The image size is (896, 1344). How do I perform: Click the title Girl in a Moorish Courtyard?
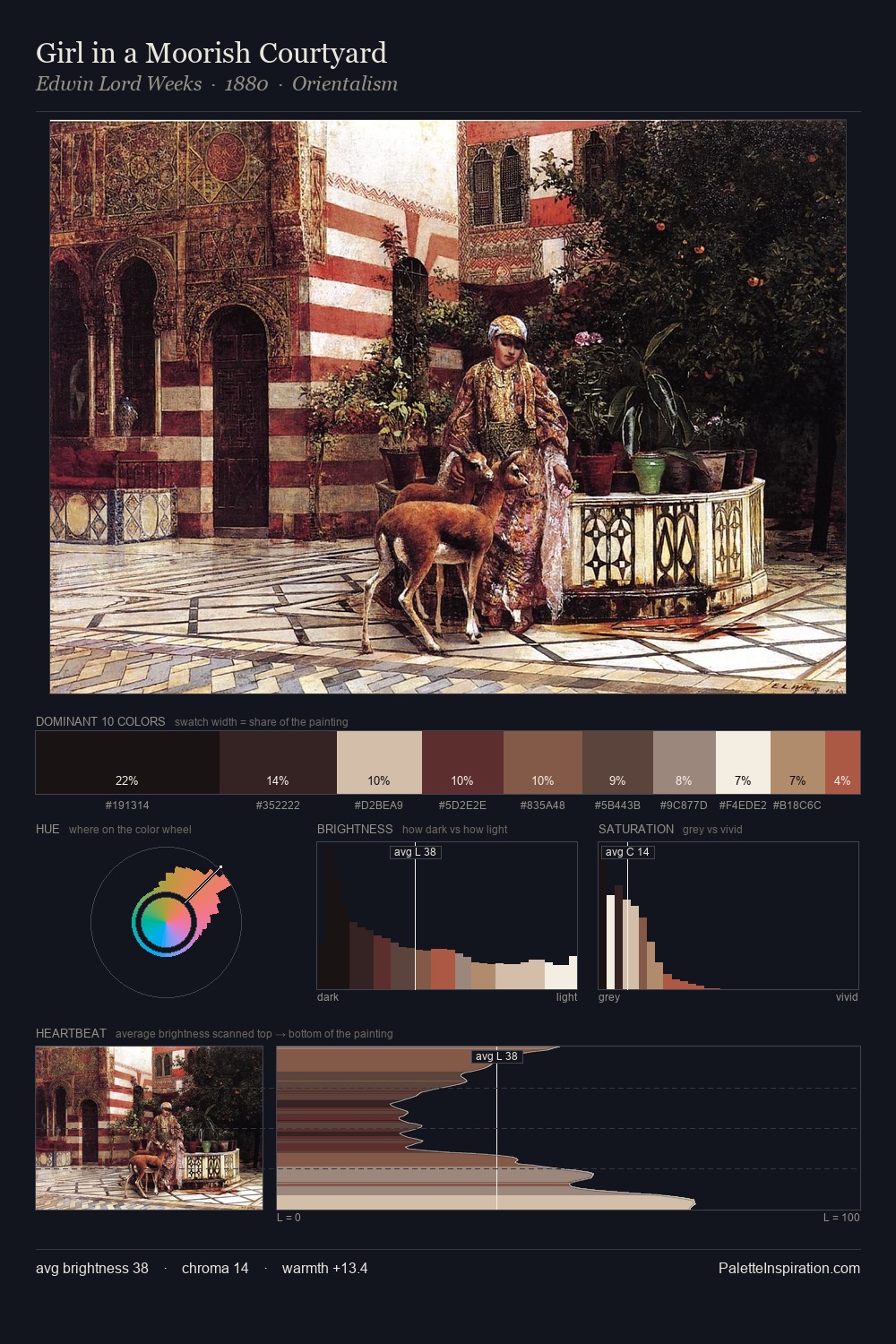click(x=211, y=53)
